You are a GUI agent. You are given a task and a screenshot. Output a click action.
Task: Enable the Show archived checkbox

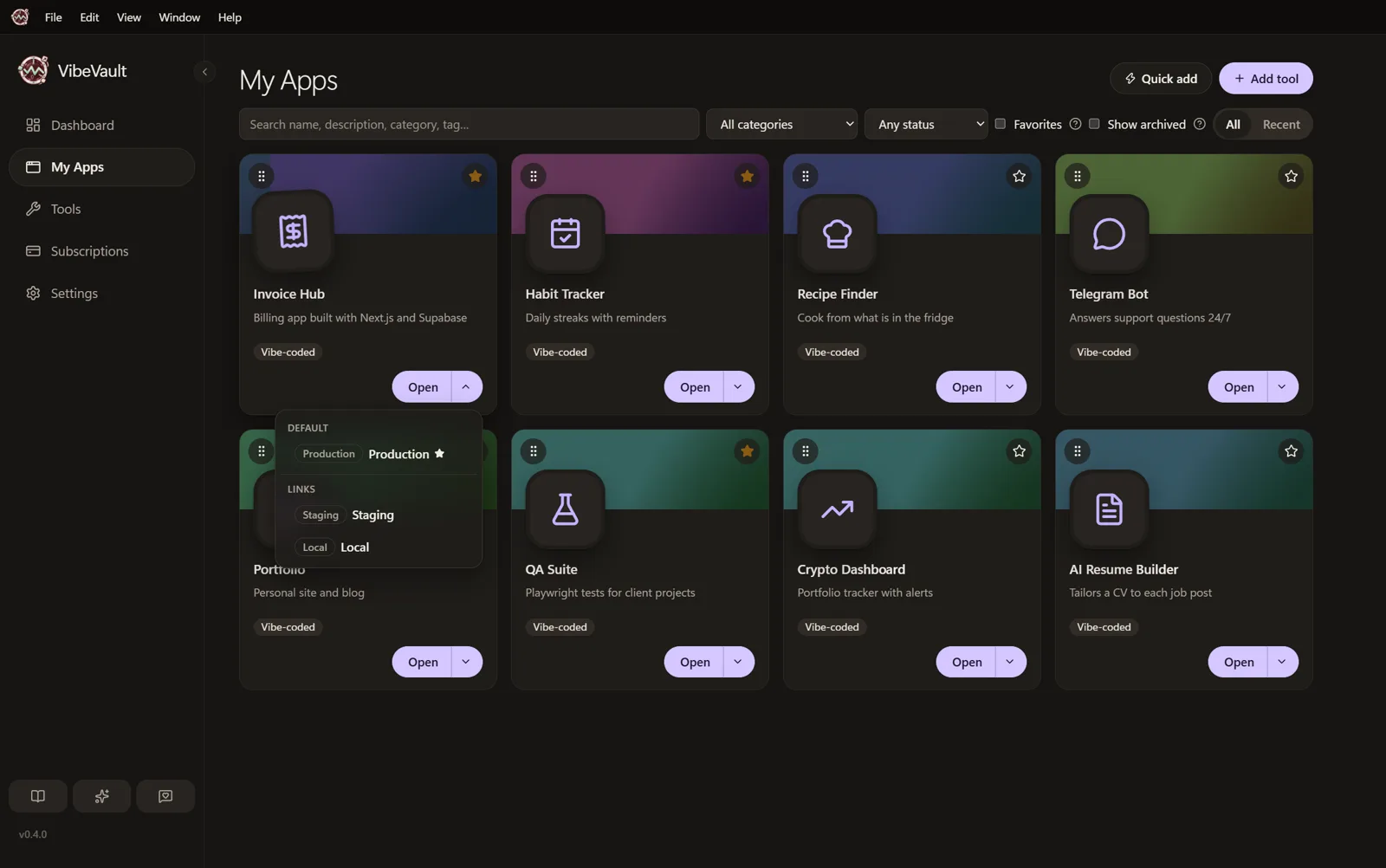[1094, 124]
